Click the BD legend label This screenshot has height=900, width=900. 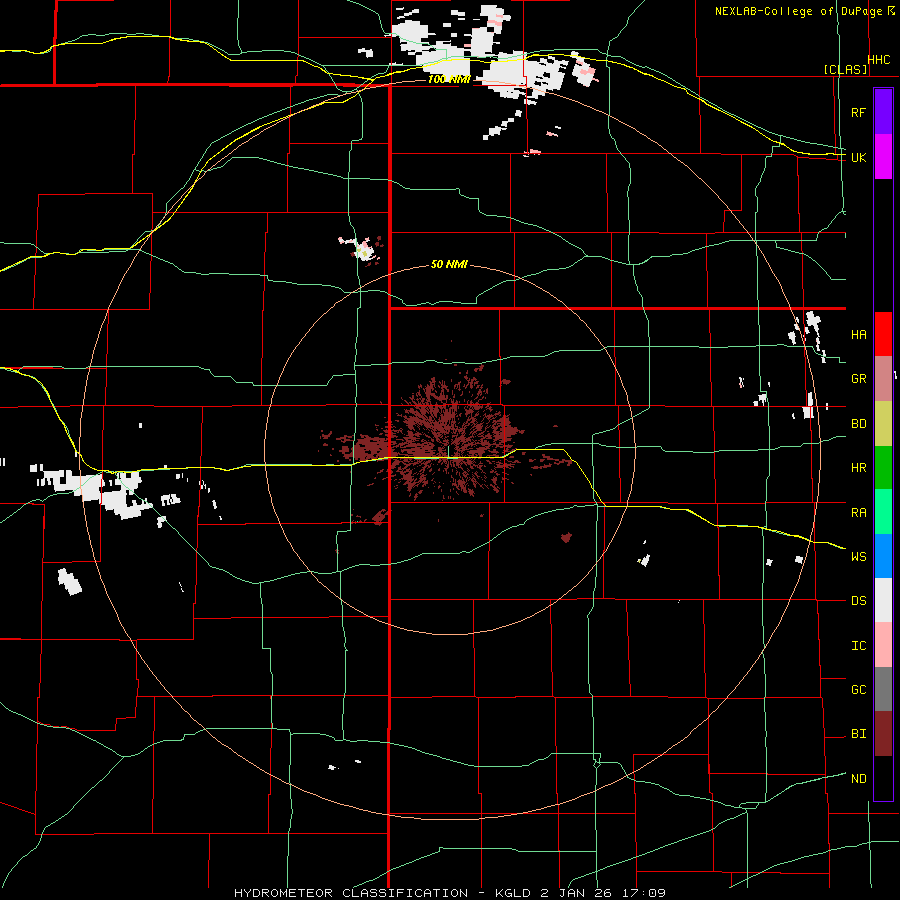[858, 424]
